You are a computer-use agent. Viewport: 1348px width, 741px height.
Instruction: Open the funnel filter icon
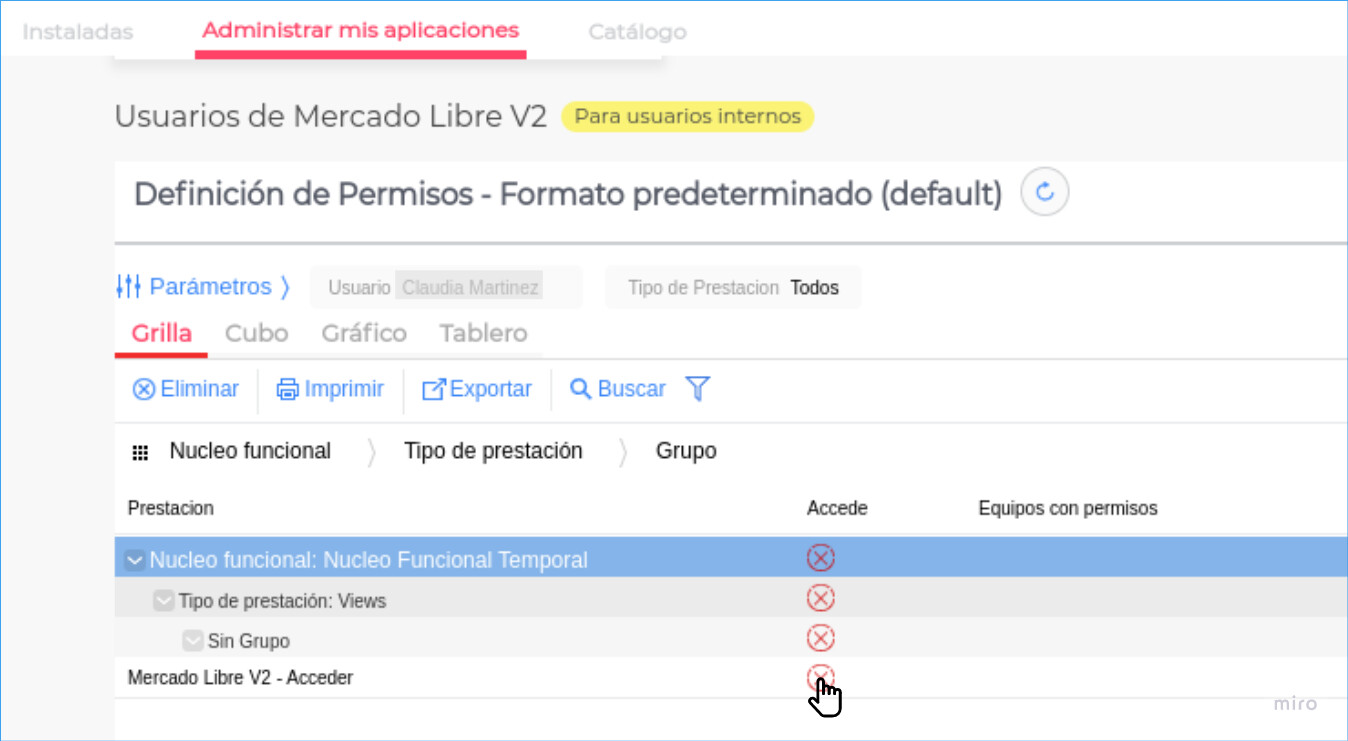698,389
